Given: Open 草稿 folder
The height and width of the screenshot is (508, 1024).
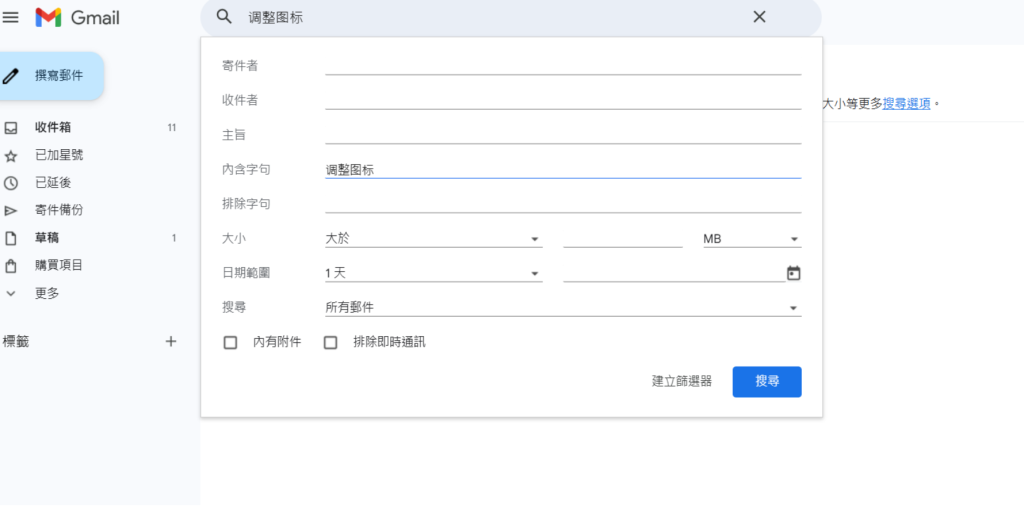Looking at the screenshot, I should pyautogui.click(x=47, y=238).
